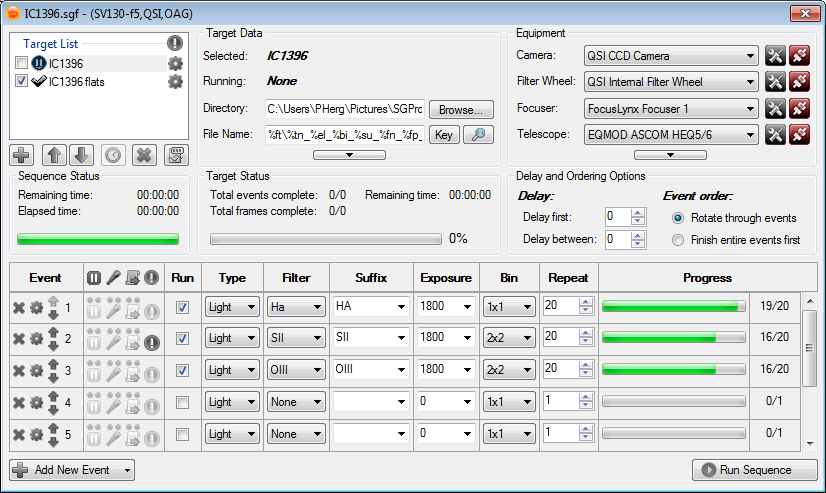Open Camera dropdown showing QSI CCD Camera
This screenshot has width=826, height=493.
click(x=671, y=55)
